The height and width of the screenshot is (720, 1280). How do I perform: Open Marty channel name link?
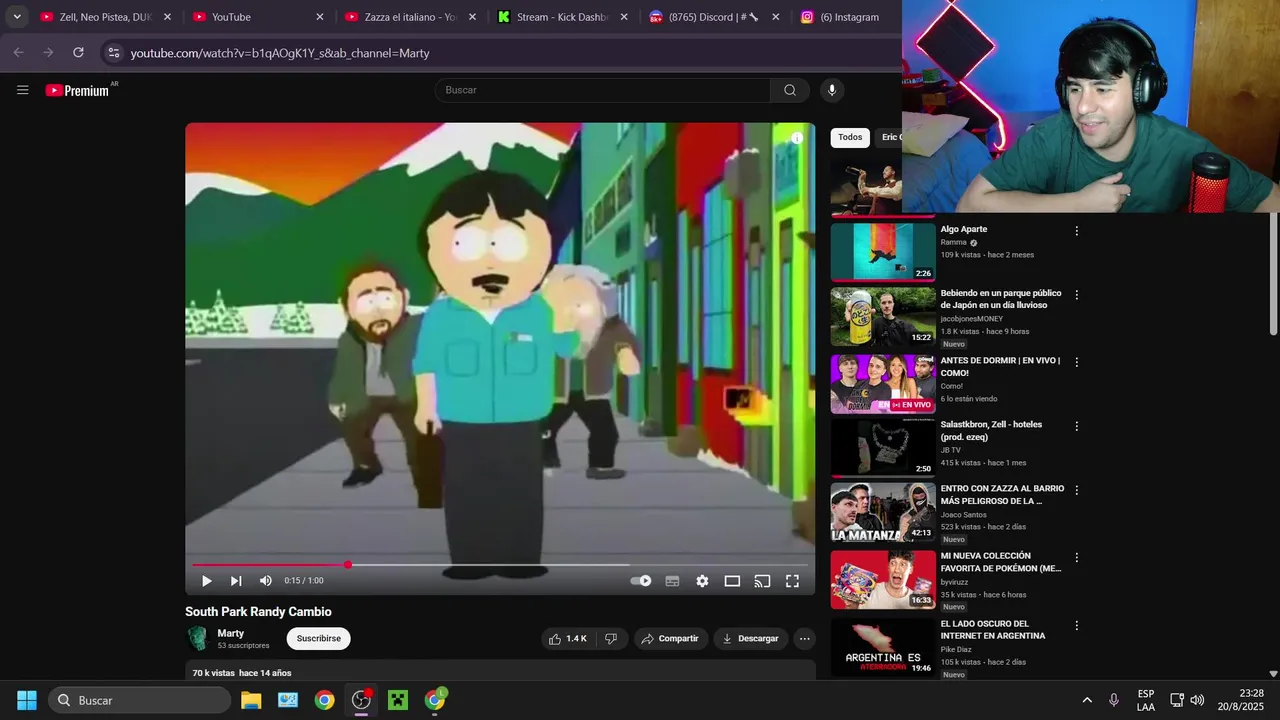tap(231, 633)
